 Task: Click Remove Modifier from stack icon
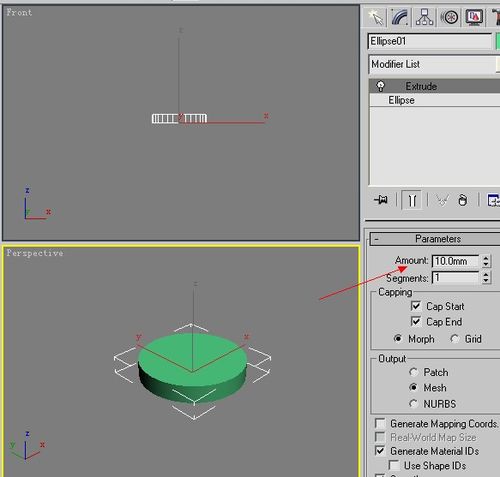tap(462, 200)
